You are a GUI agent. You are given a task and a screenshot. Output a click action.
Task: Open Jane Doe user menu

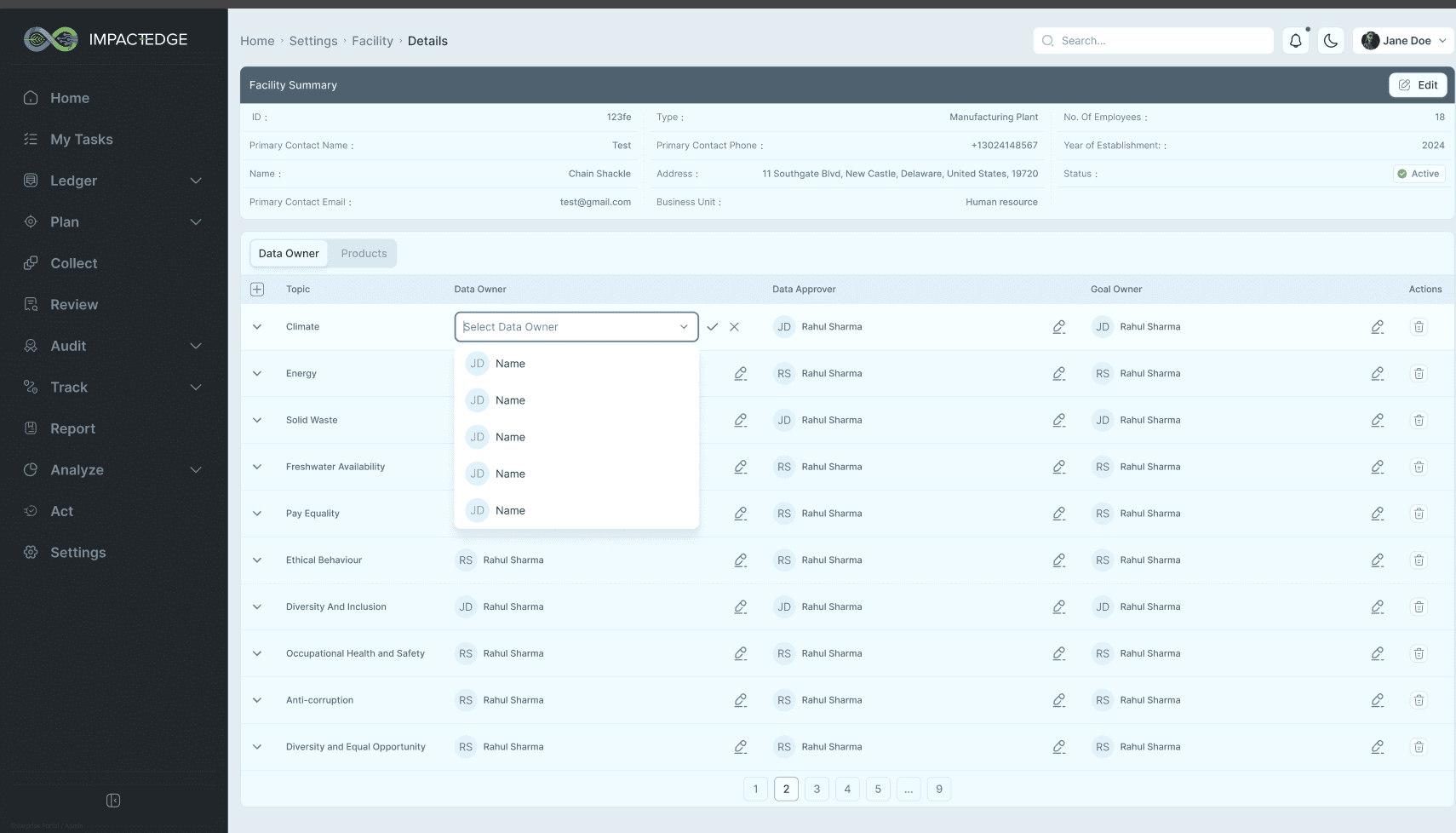pyautogui.click(x=1403, y=40)
